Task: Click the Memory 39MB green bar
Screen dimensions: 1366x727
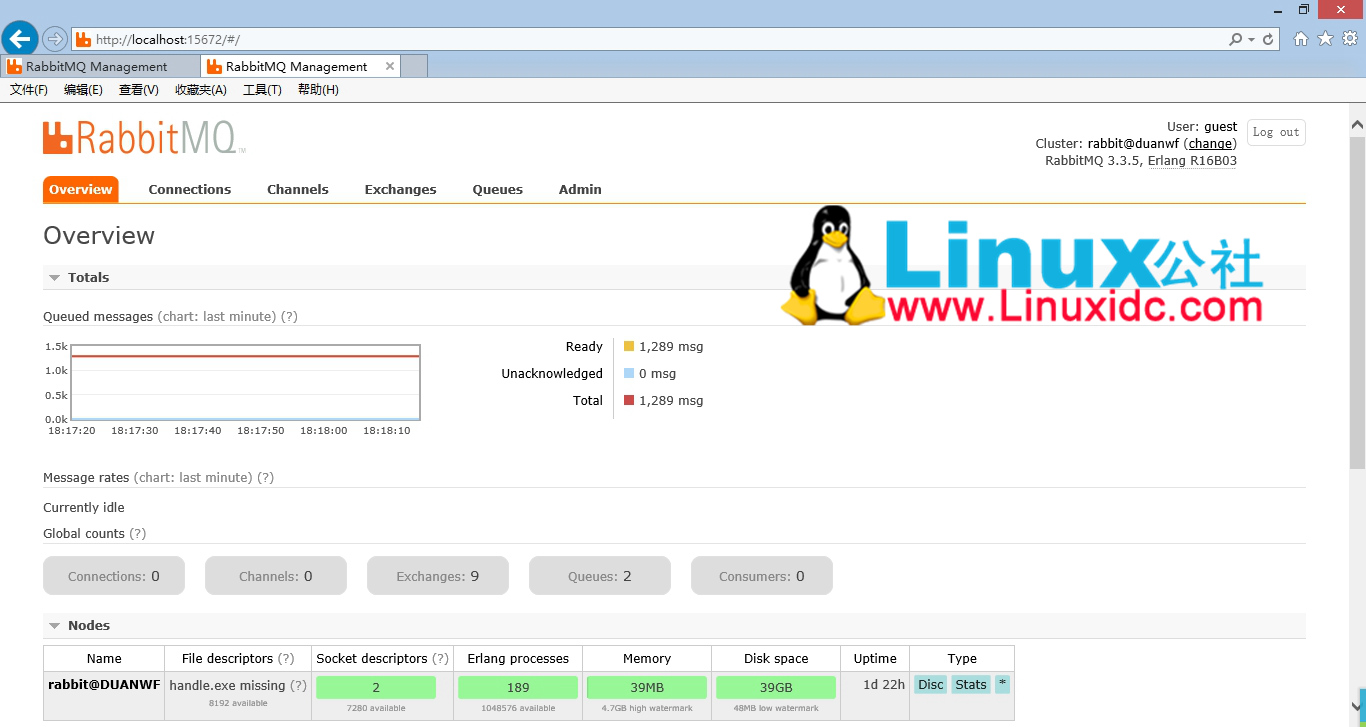Action: pos(647,687)
